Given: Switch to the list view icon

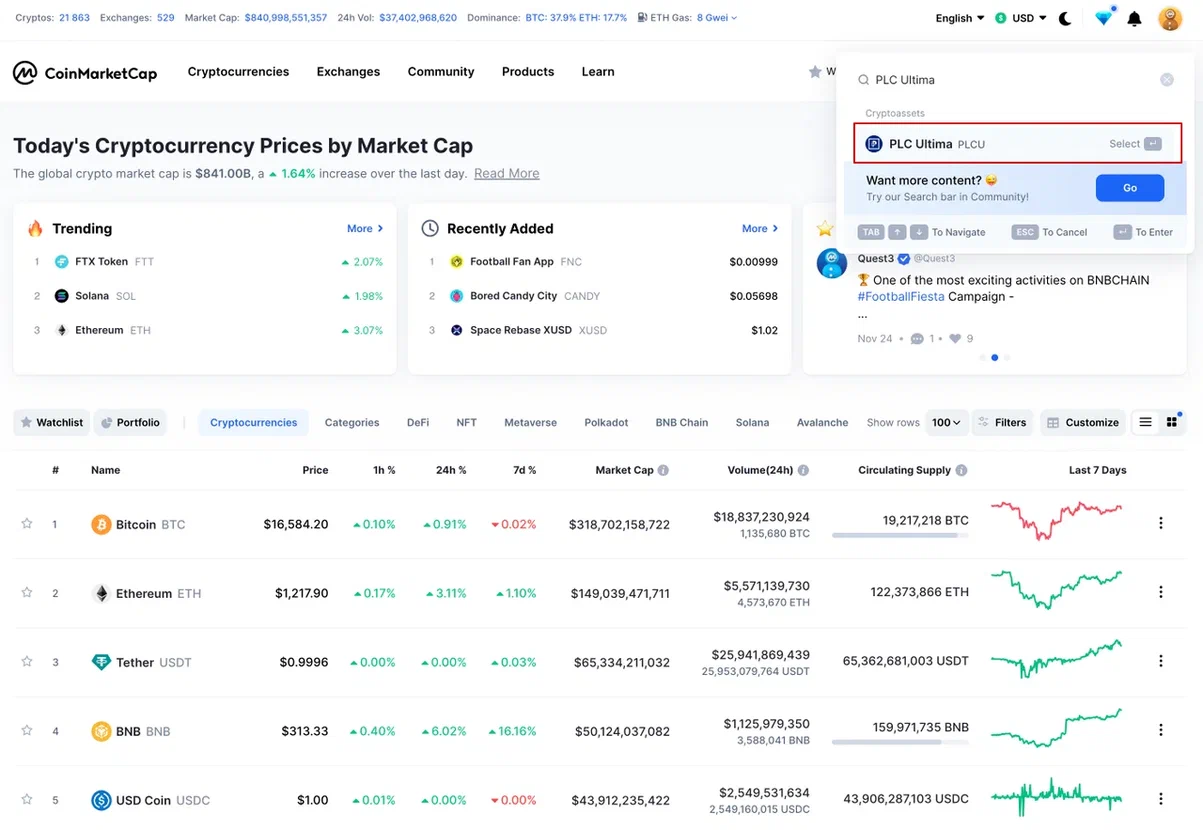Looking at the screenshot, I should pos(1146,422).
